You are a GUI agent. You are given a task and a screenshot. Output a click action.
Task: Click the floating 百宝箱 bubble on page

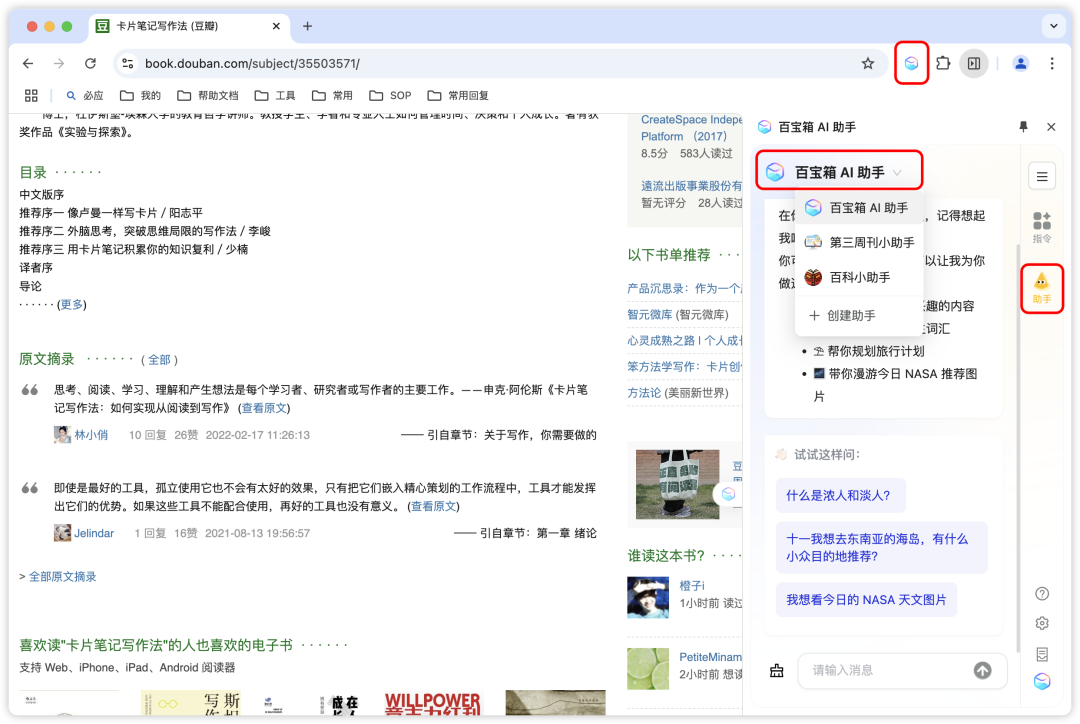pos(729,494)
